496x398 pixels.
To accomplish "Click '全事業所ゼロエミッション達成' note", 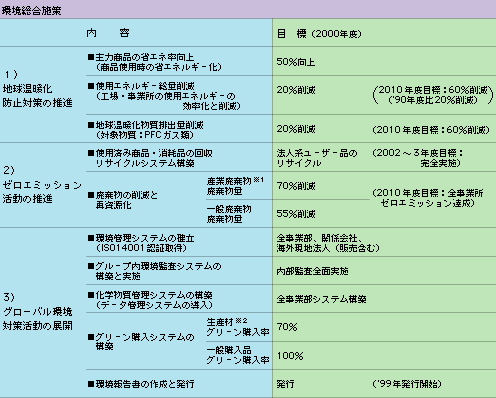I will (x=428, y=198).
